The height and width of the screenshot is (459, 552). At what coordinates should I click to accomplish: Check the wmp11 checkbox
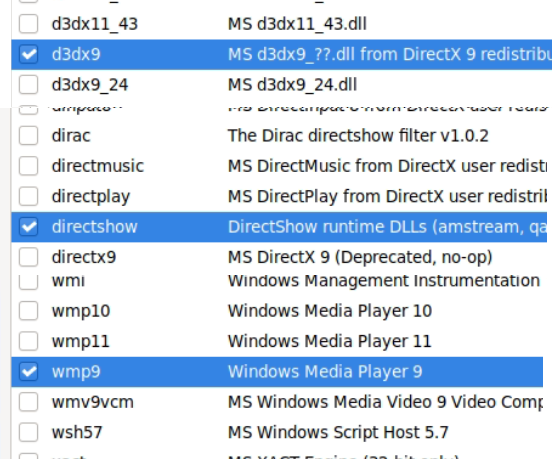(29, 341)
